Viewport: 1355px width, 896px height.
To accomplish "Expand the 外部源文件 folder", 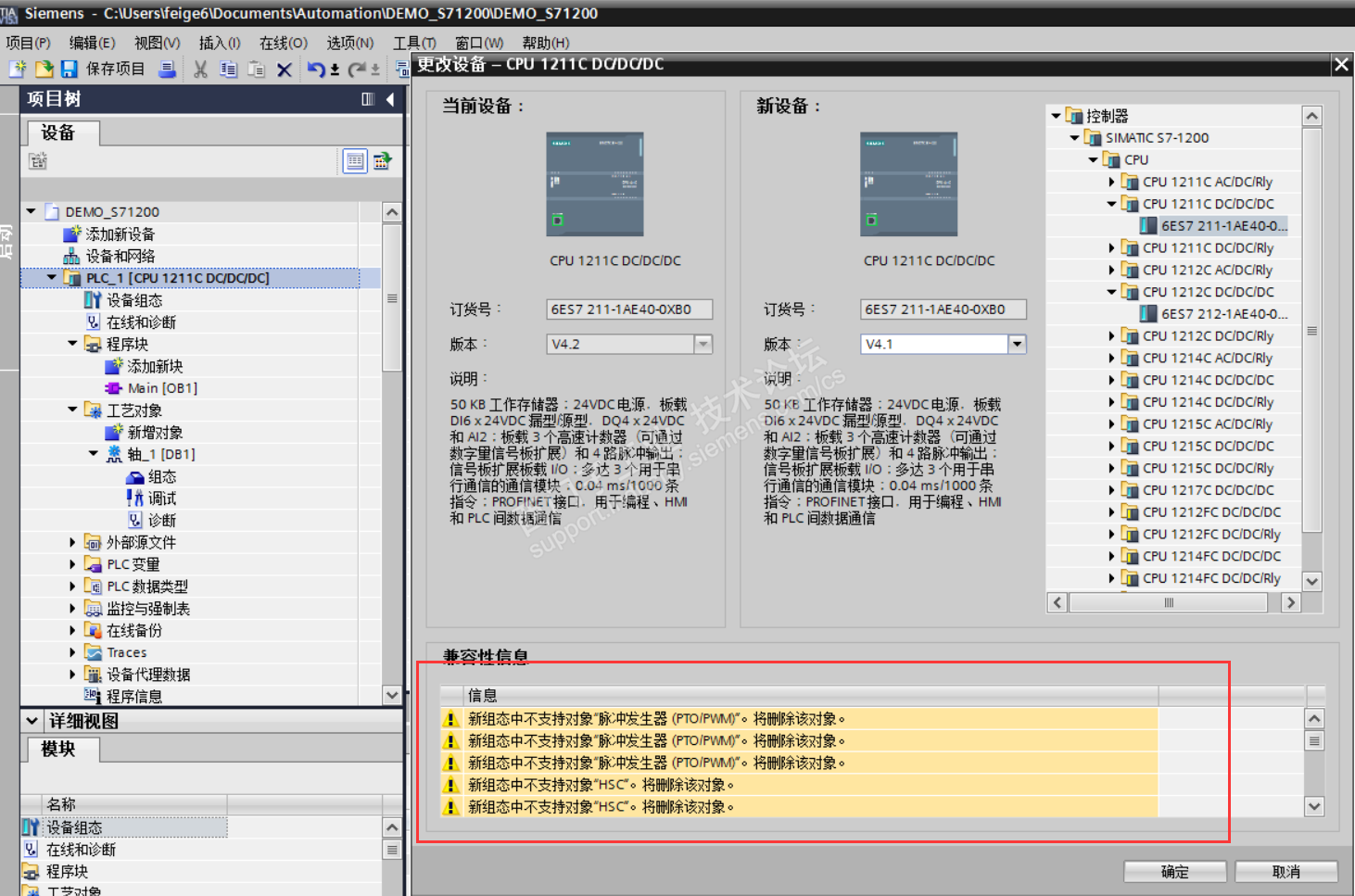I will point(72,542).
